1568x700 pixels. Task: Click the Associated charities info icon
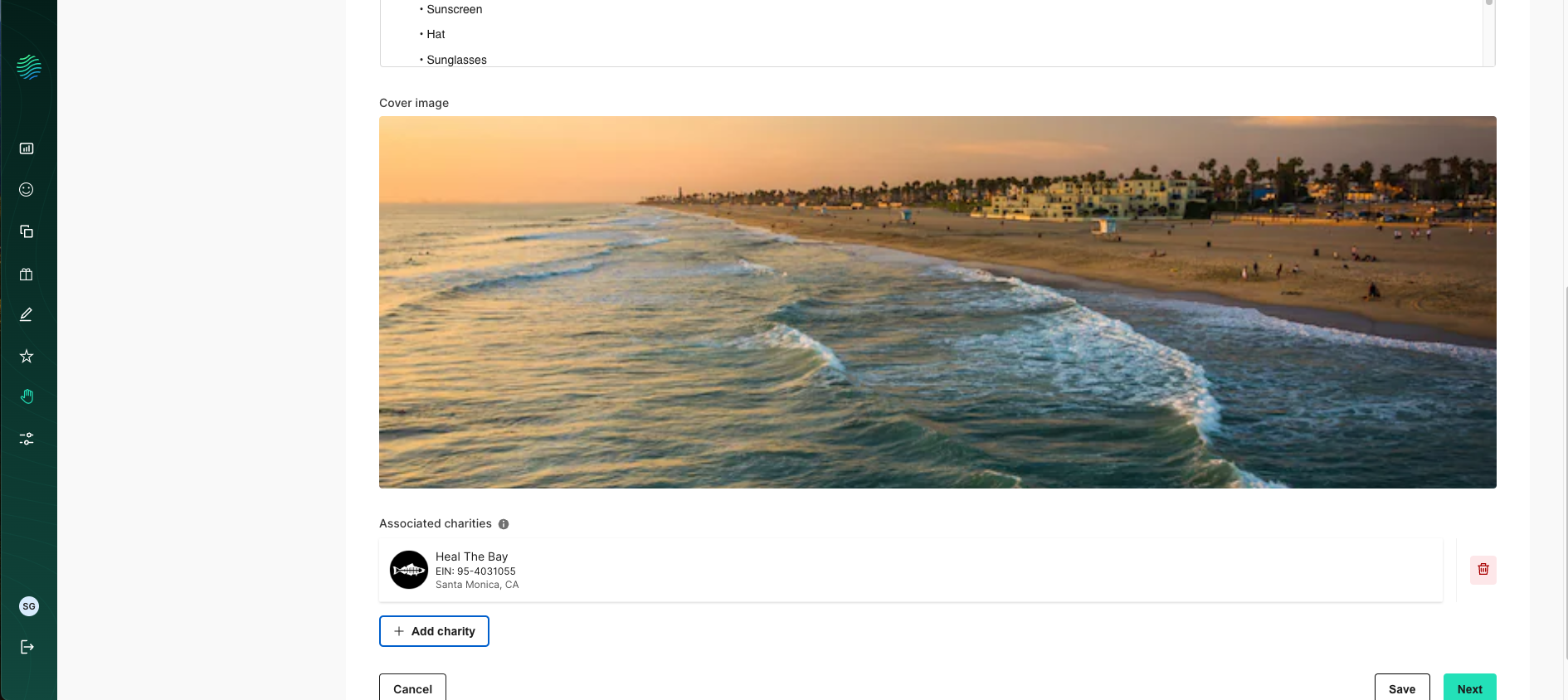click(504, 524)
